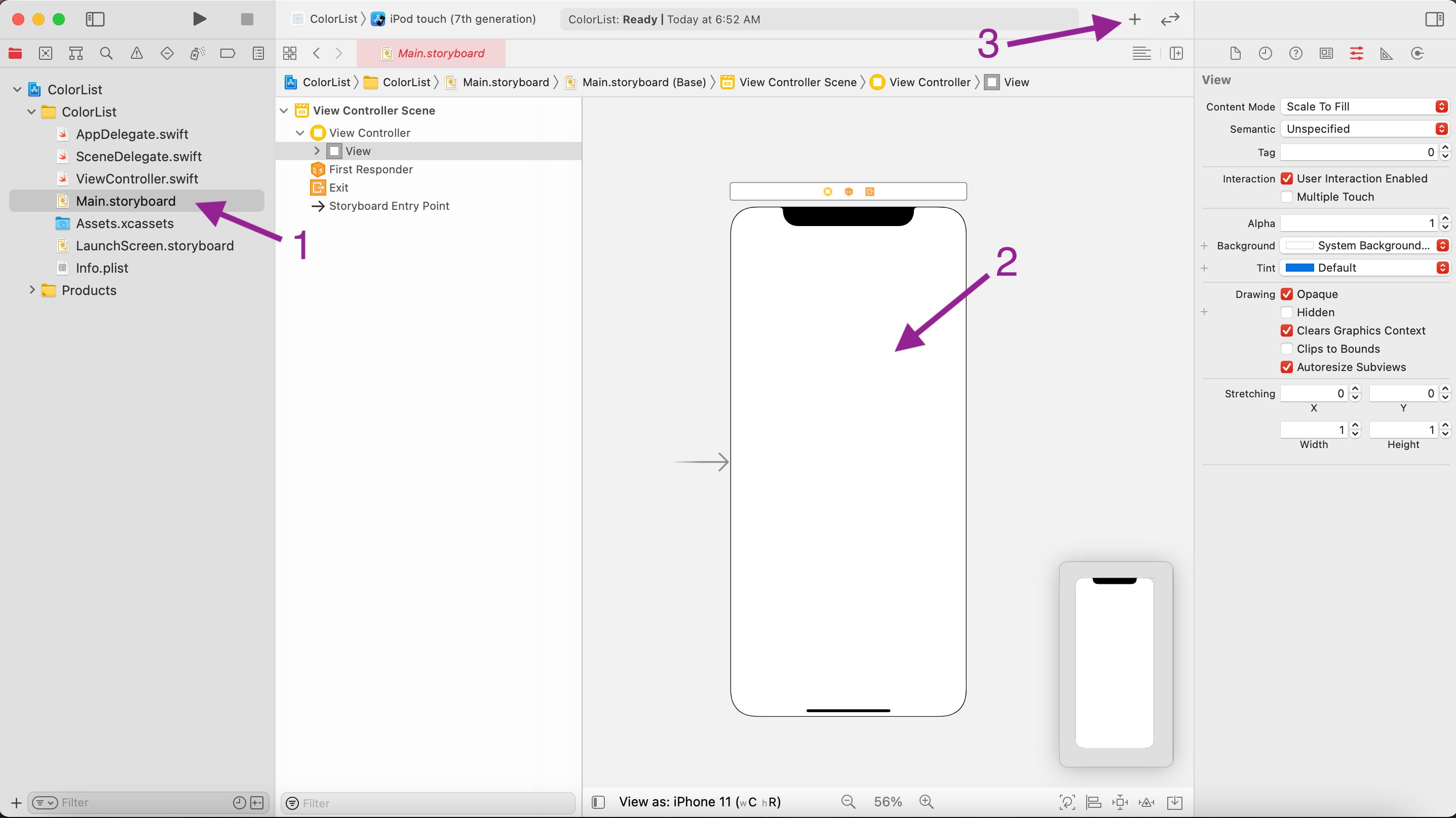
Task: Open the Size inspector ruler icon
Action: click(1387, 54)
